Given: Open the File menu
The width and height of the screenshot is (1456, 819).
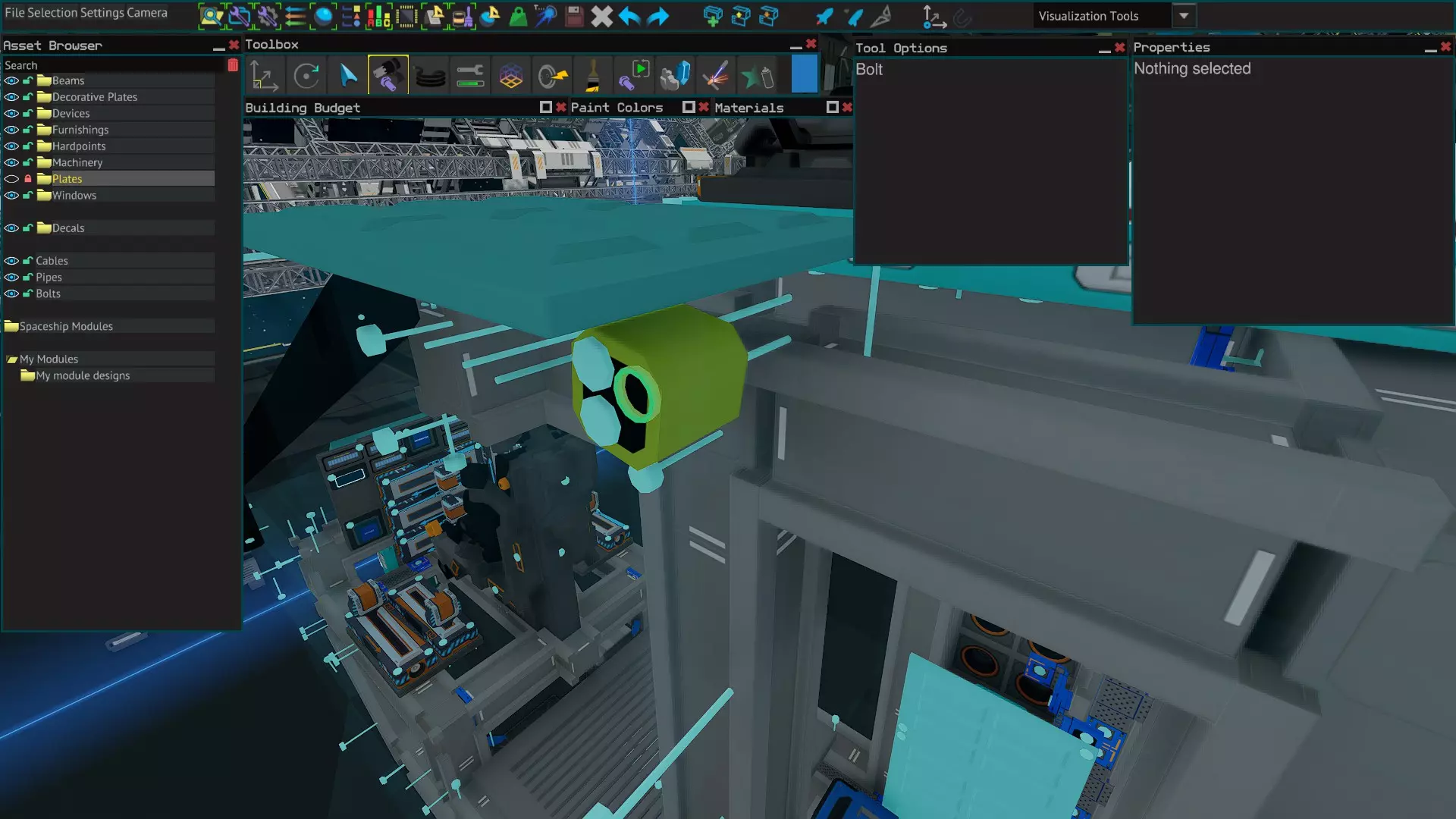Looking at the screenshot, I should click(x=14, y=13).
